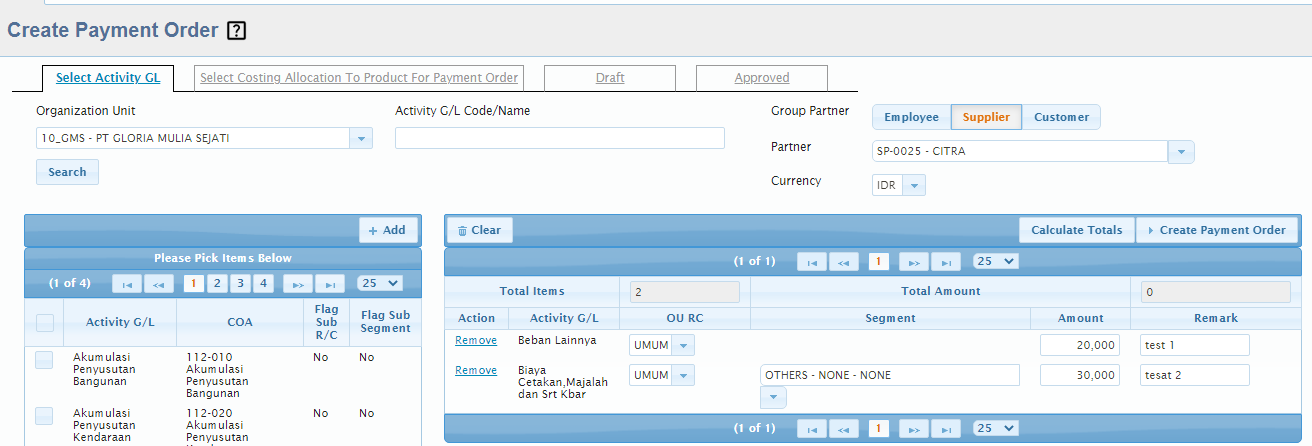Select page 3 in left picker paginator
This screenshot has width=1312, height=446.
[241, 284]
